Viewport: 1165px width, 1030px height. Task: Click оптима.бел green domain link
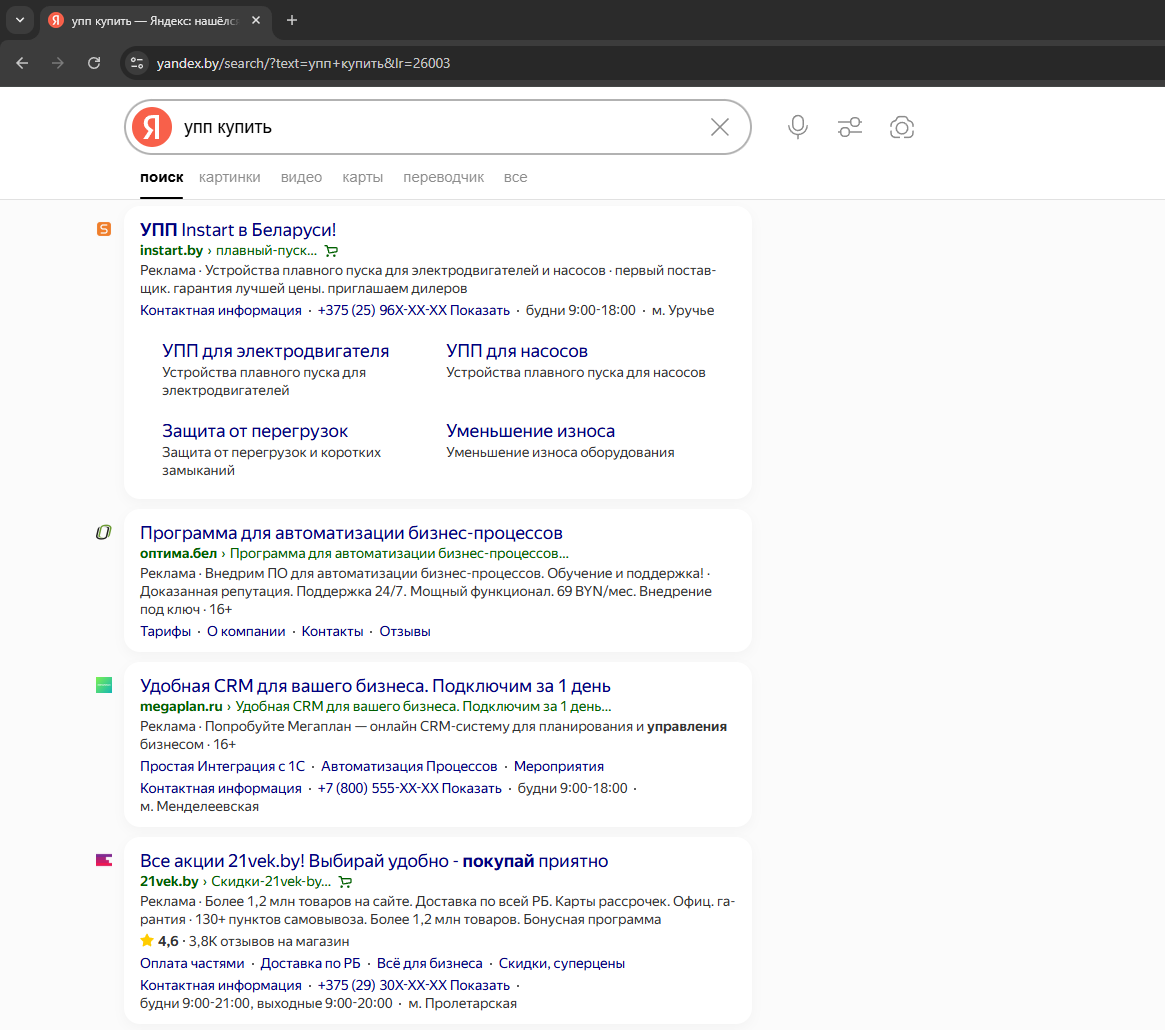[178, 554]
